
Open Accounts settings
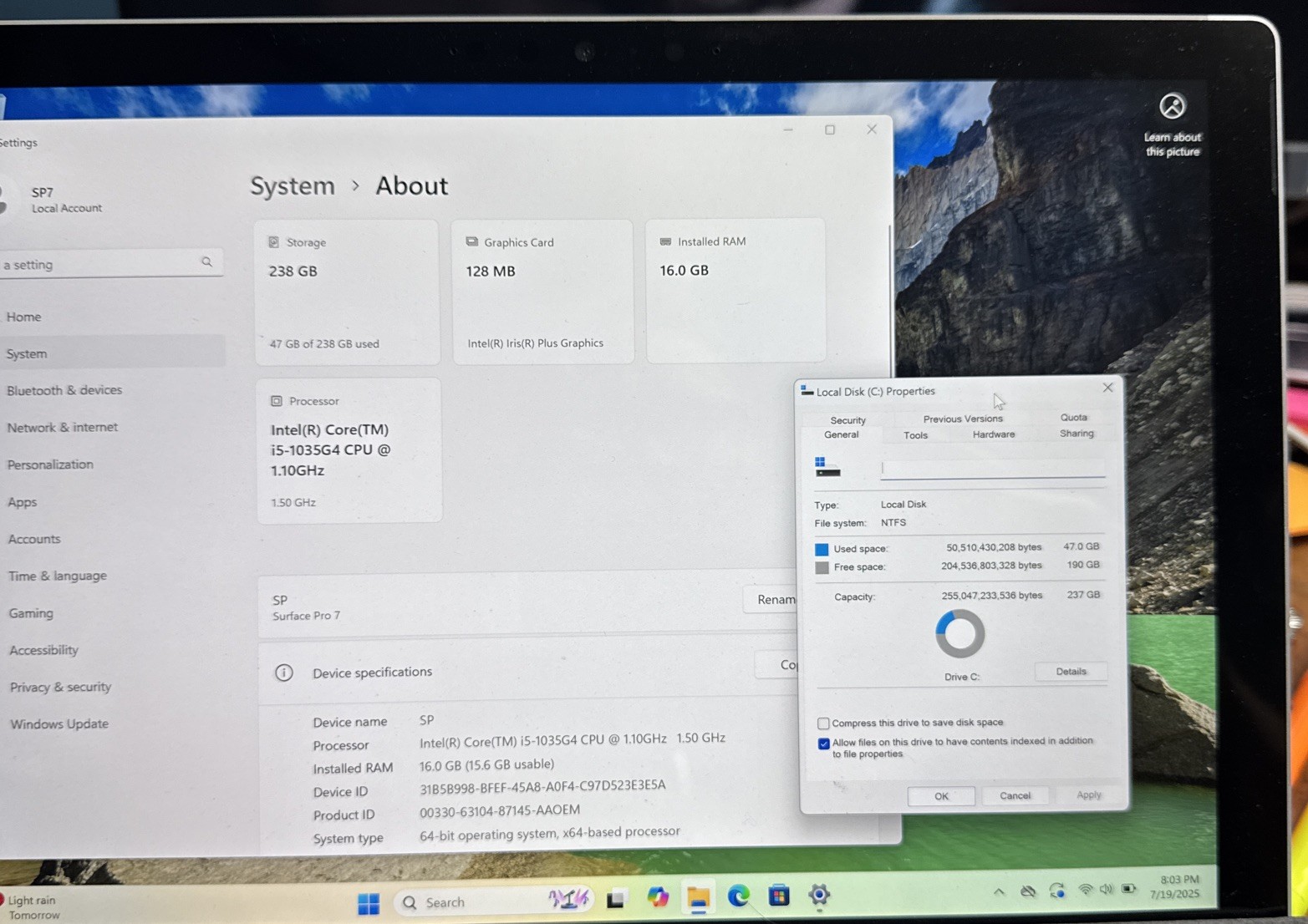(34, 539)
